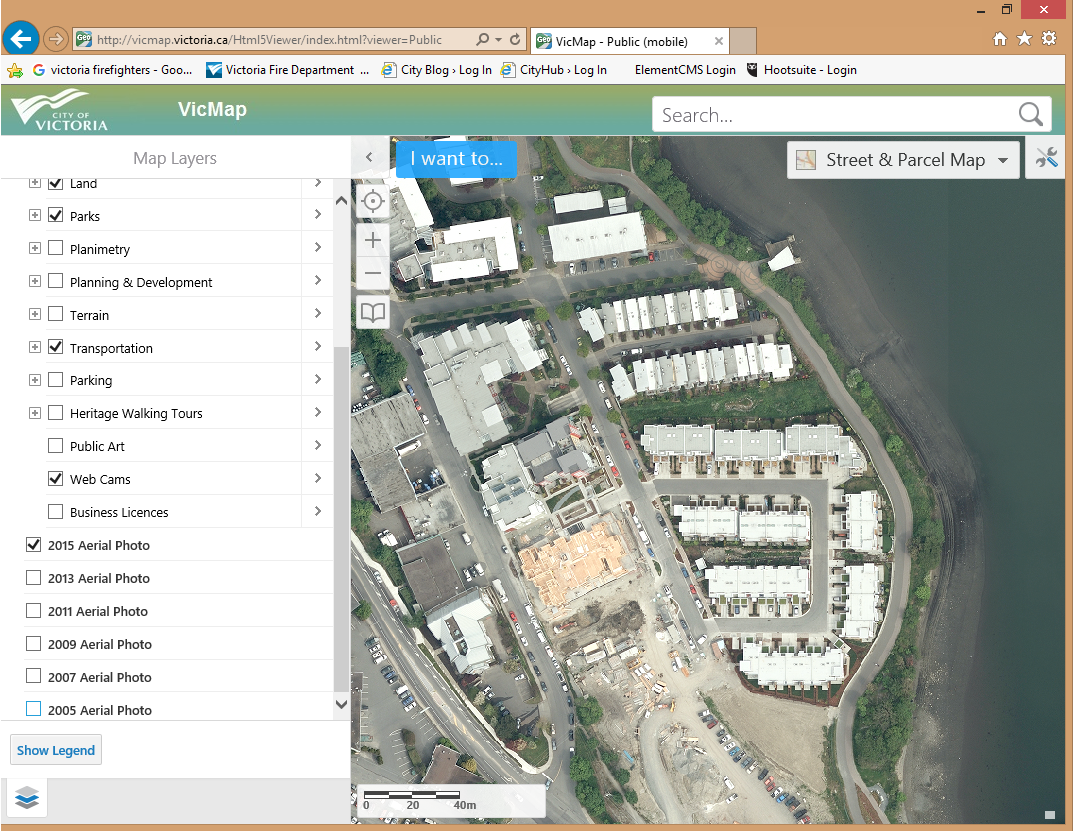
Task: Open the address bar search magnifier
Action: click(483, 40)
